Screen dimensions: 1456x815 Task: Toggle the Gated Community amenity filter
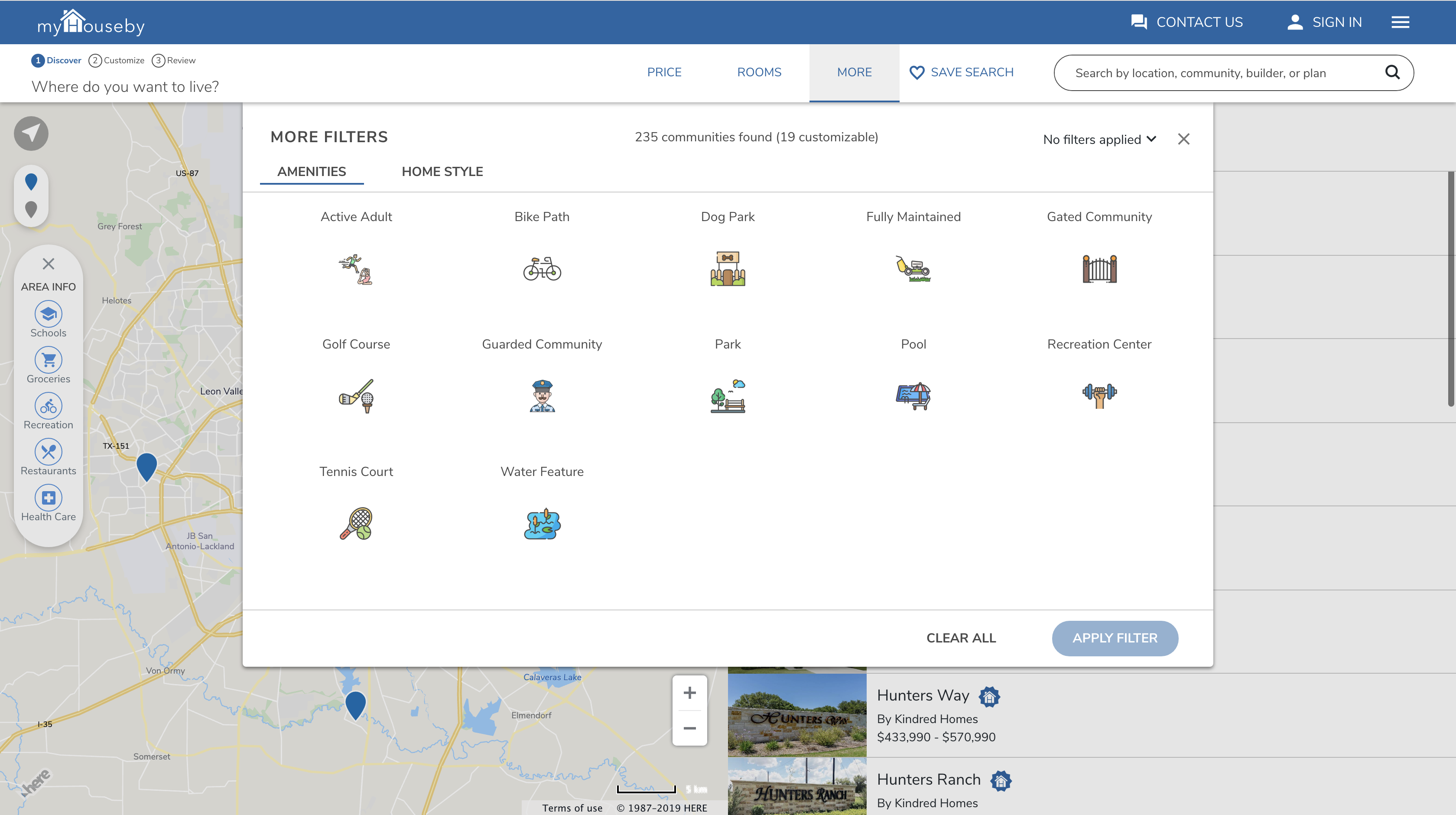coord(1099,269)
